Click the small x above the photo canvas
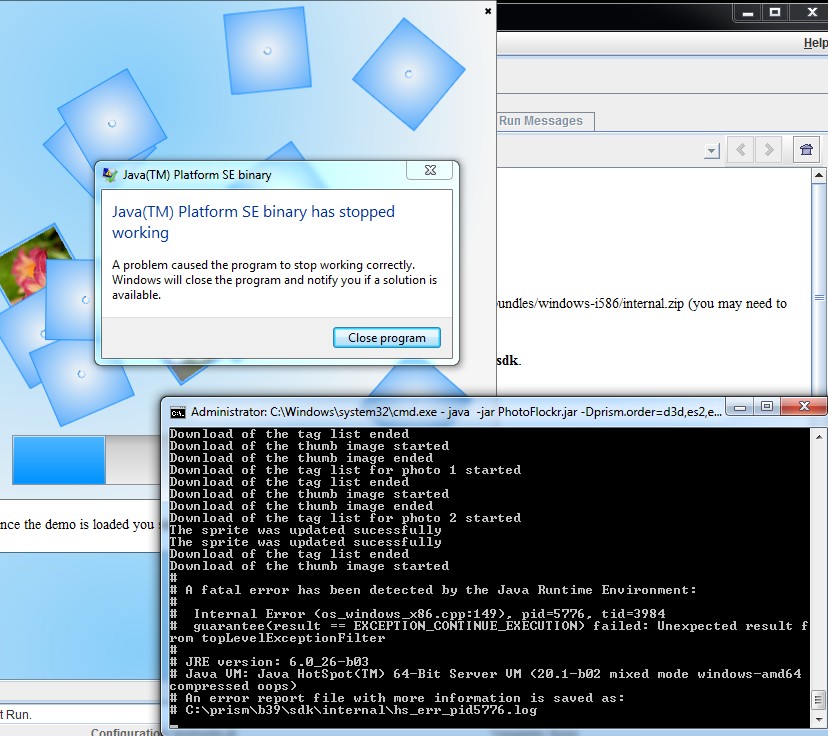 488,11
